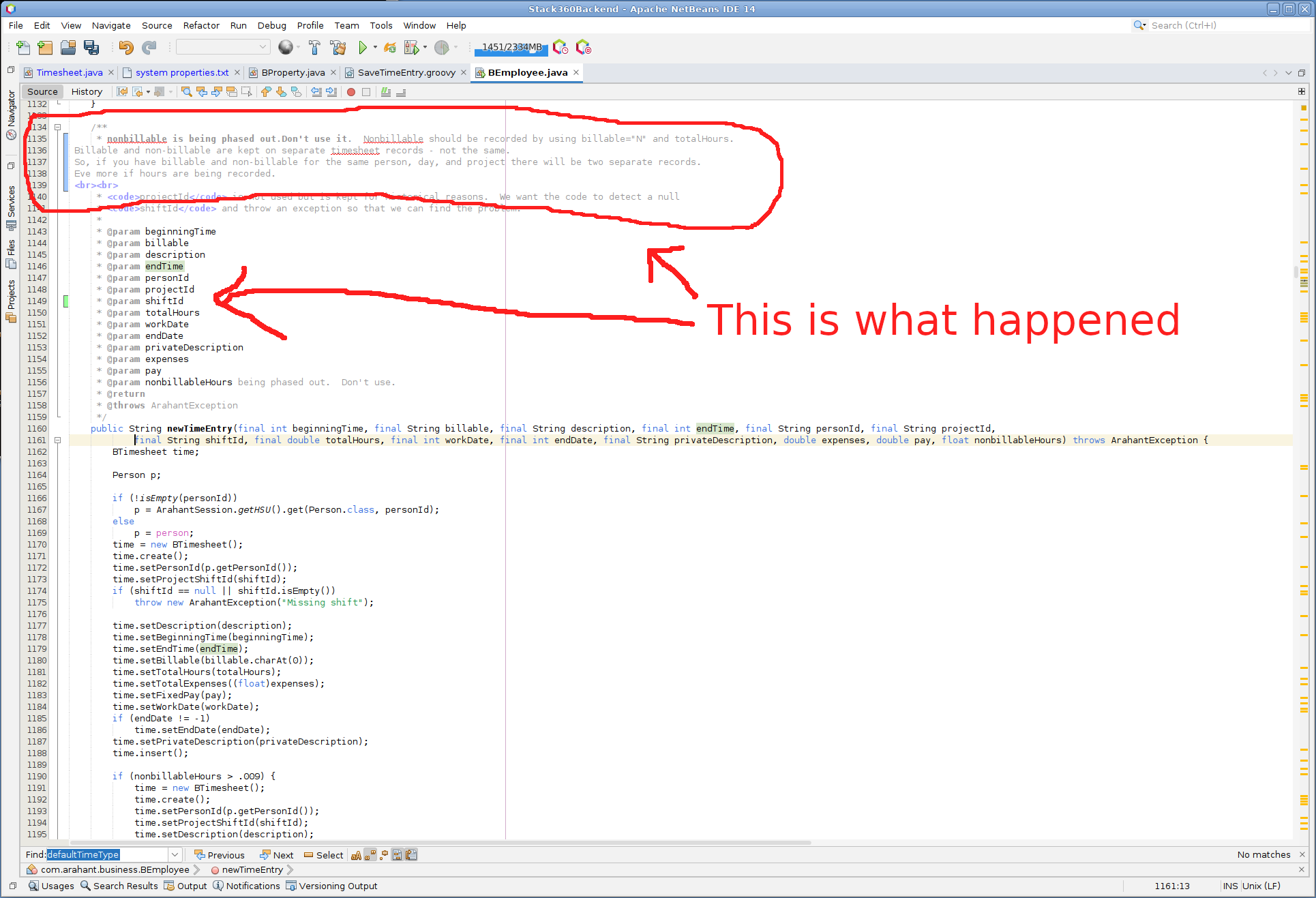This screenshot has height=898, width=1316.
Task: Open the project configuration combo box
Action: click(223, 47)
